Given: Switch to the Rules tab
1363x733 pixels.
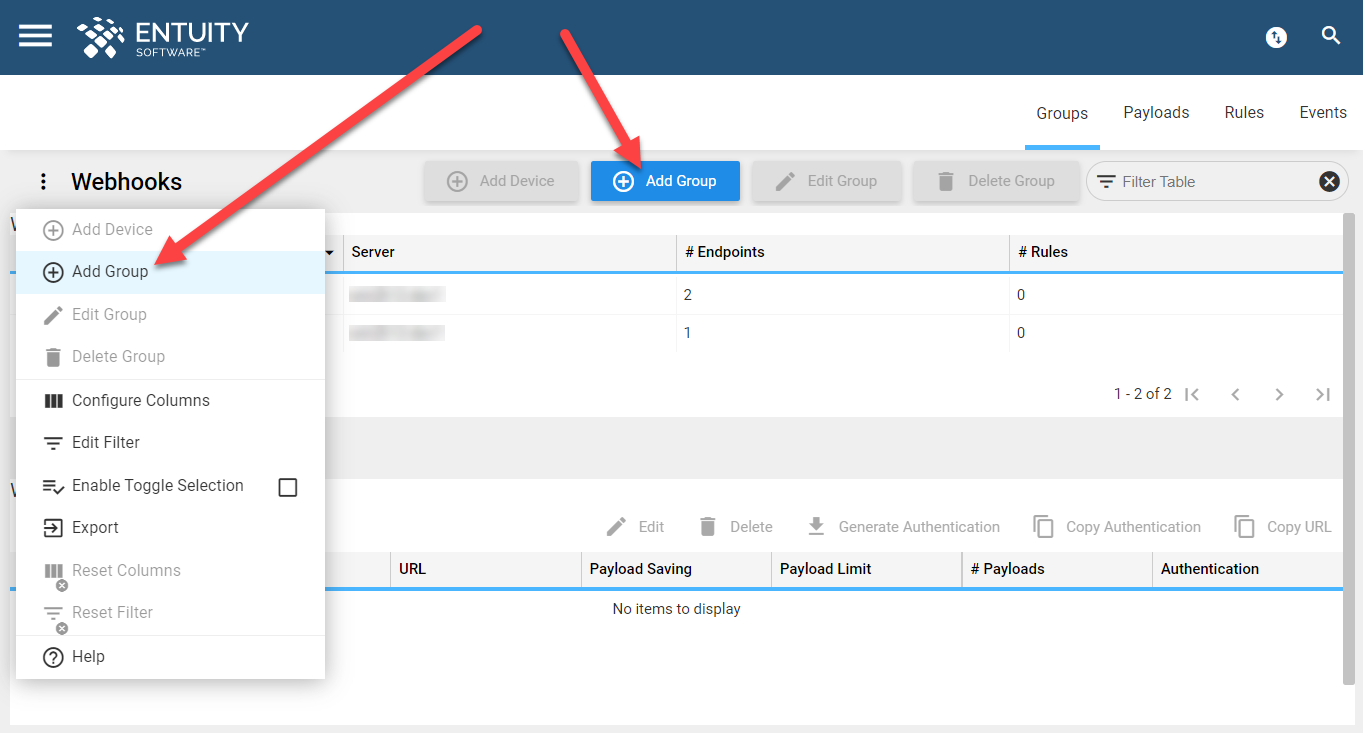Looking at the screenshot, I should tap(1243, 112).
